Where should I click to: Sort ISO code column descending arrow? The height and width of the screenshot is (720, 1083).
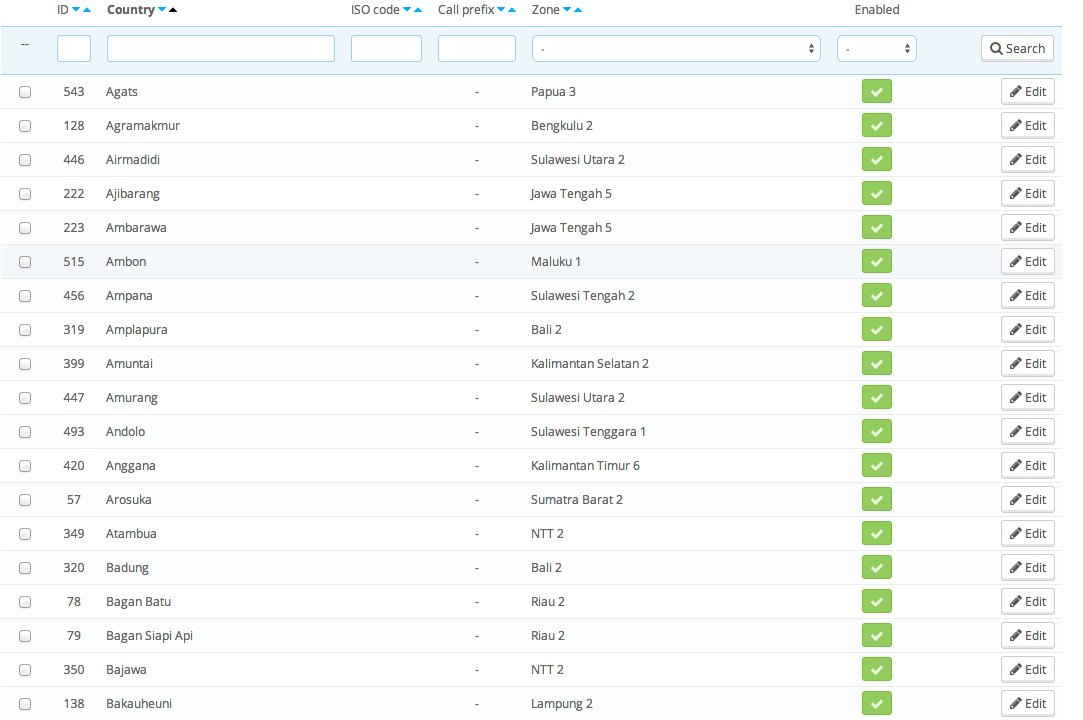tap(407, 10)
